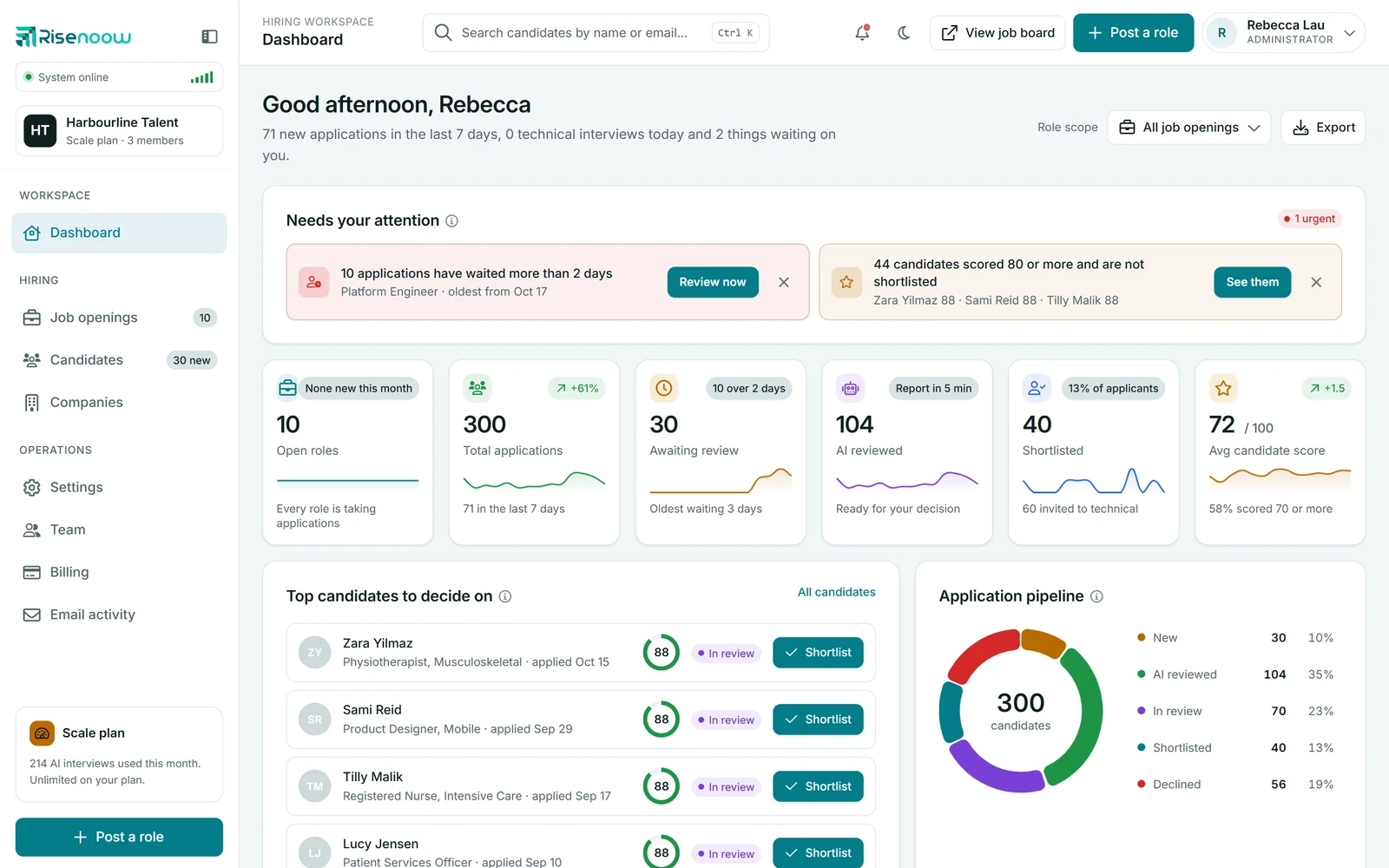Open Candidates section
Image resolution: width=1389 pixels, height=868 pixels.
(119, 360)
